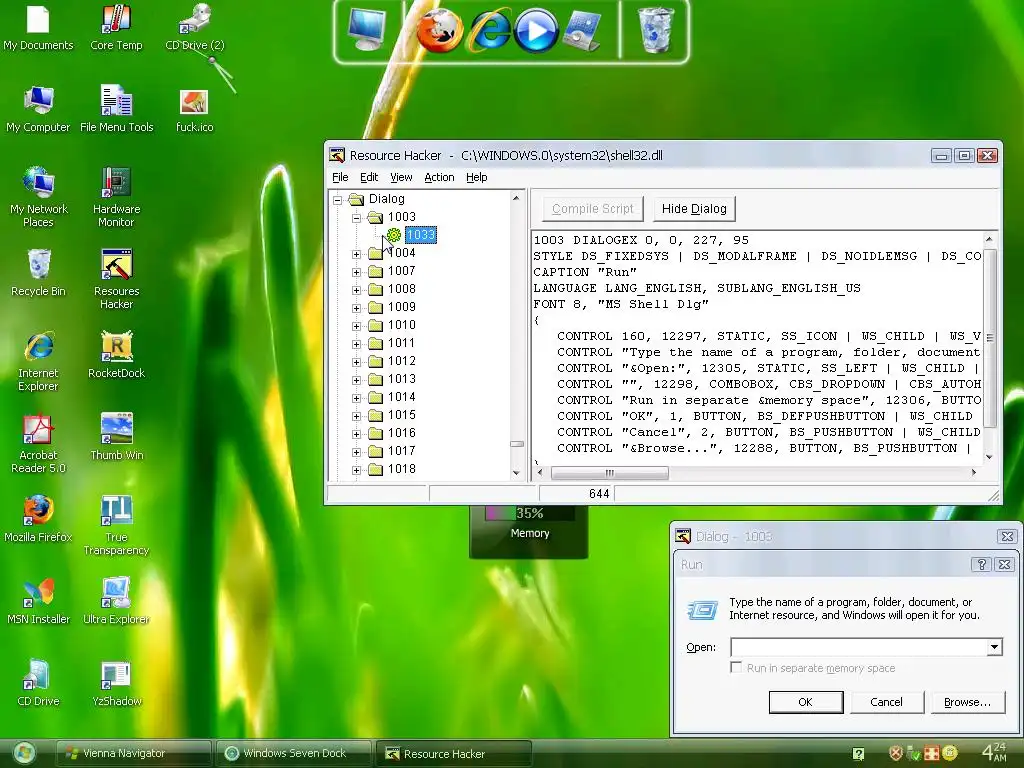Launch the Ultra Explorer shortcut
Screen dimensions: 1024x768
click(116, 601)
